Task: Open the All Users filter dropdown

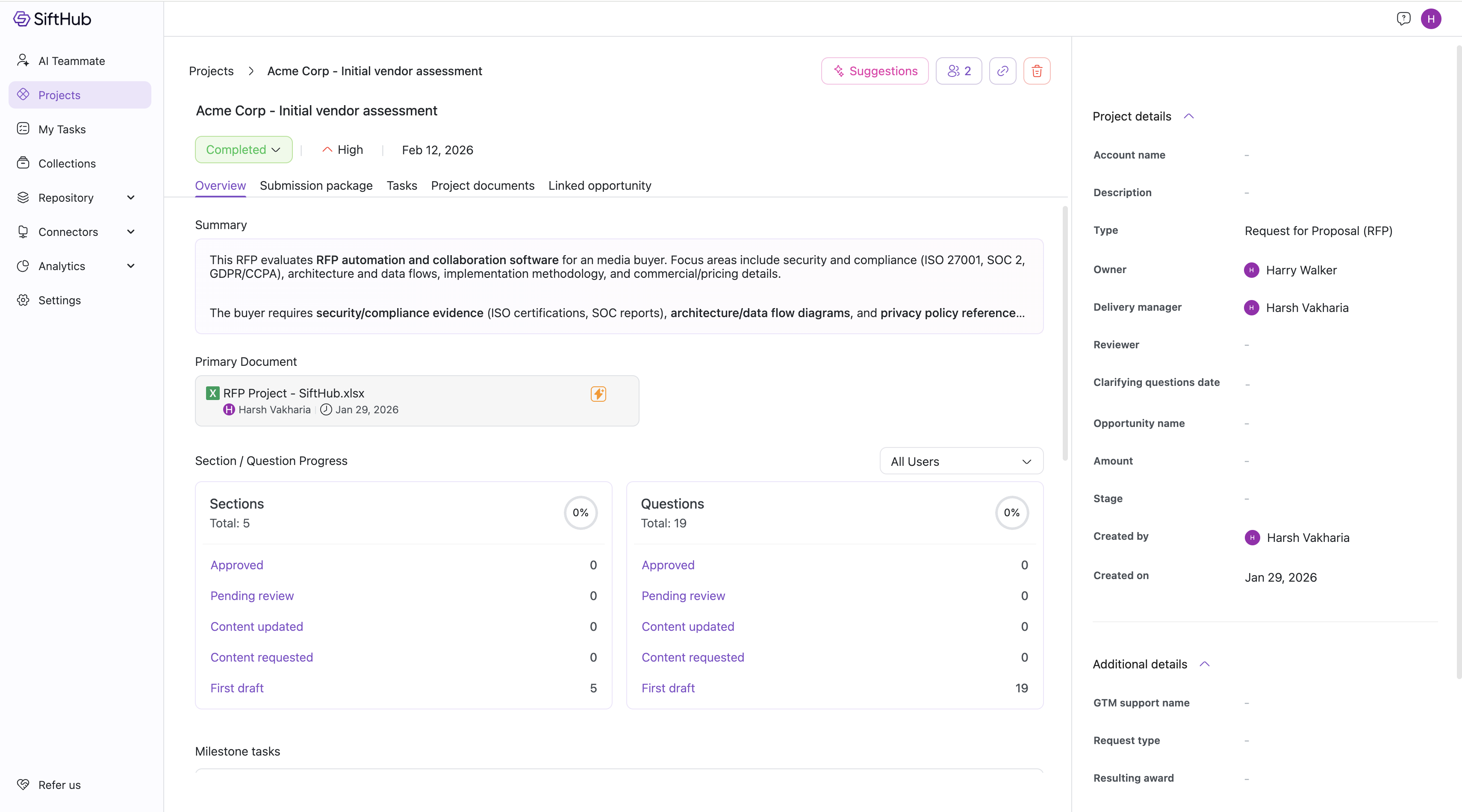Action: [961, 461]
